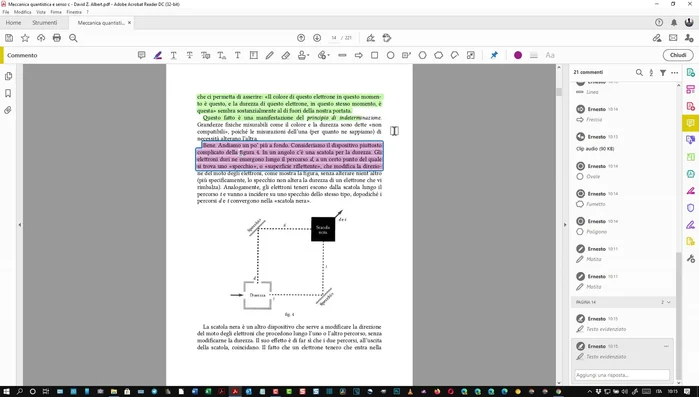The height and width of the screenshot is (397, 699).
Task: Select the text box tool
Action: click(254, 55)
